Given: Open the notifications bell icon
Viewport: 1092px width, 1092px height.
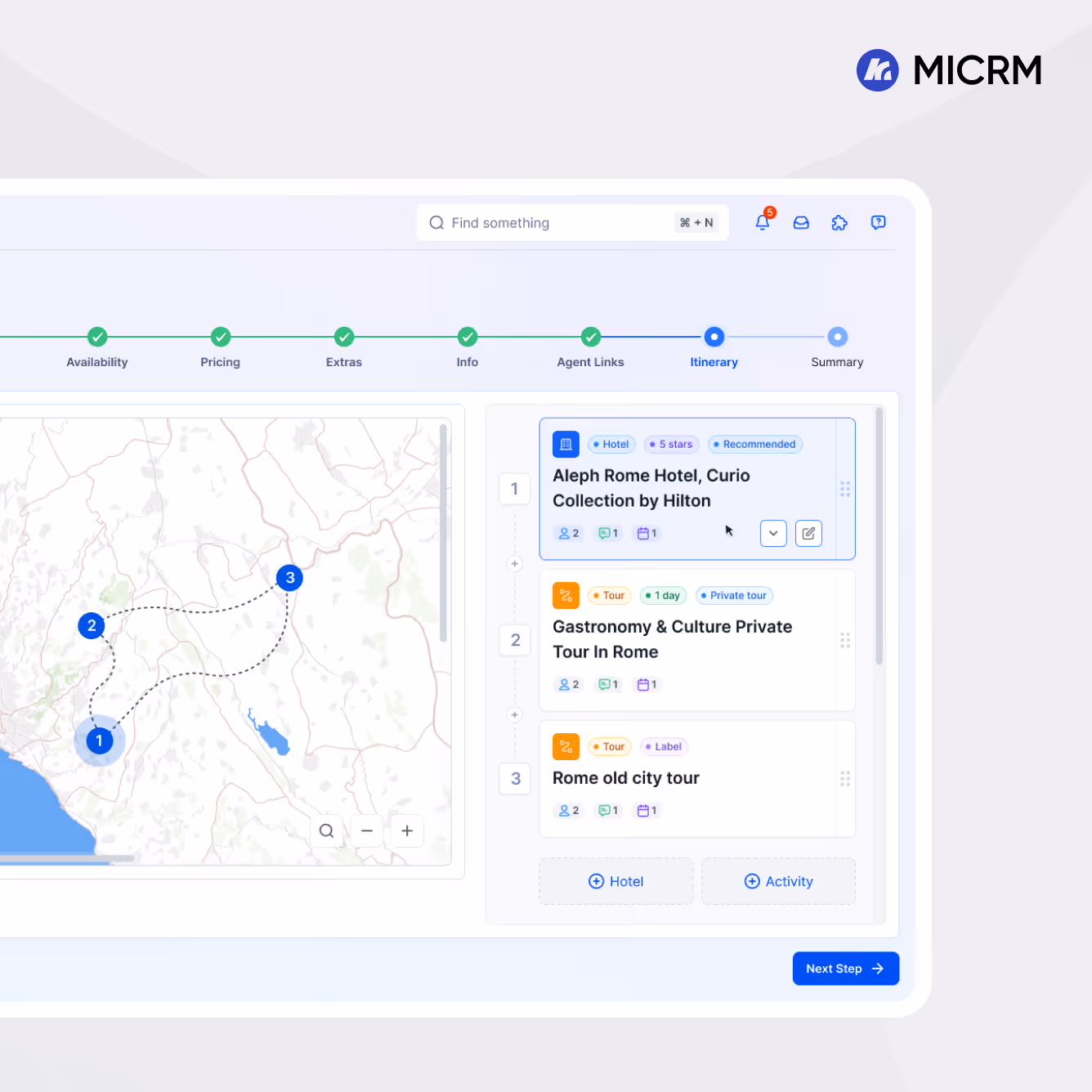Looking at the screenshot, I should tap(763, 222).
